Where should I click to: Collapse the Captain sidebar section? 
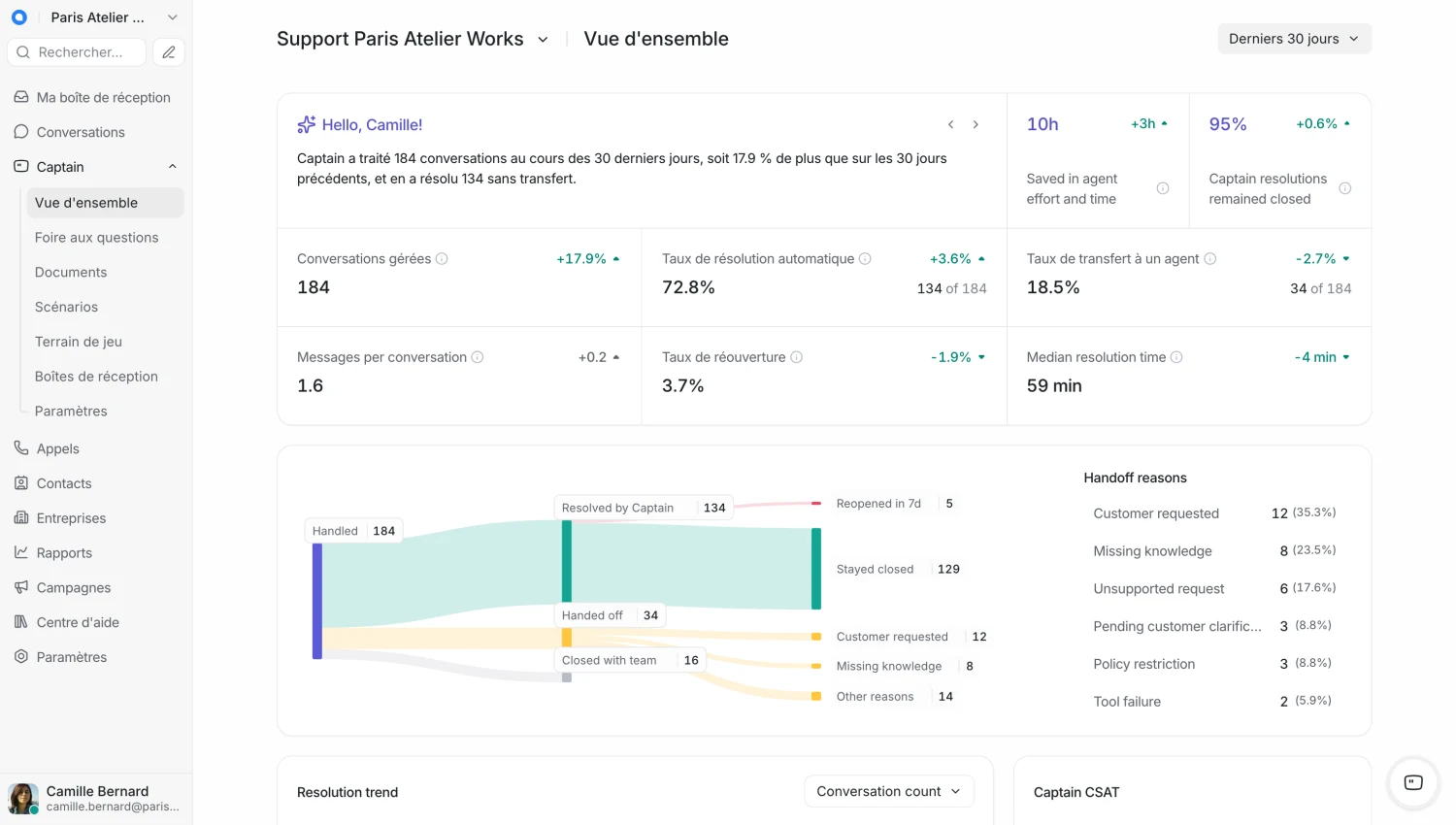pyautogui.click(x=173, y=167)
